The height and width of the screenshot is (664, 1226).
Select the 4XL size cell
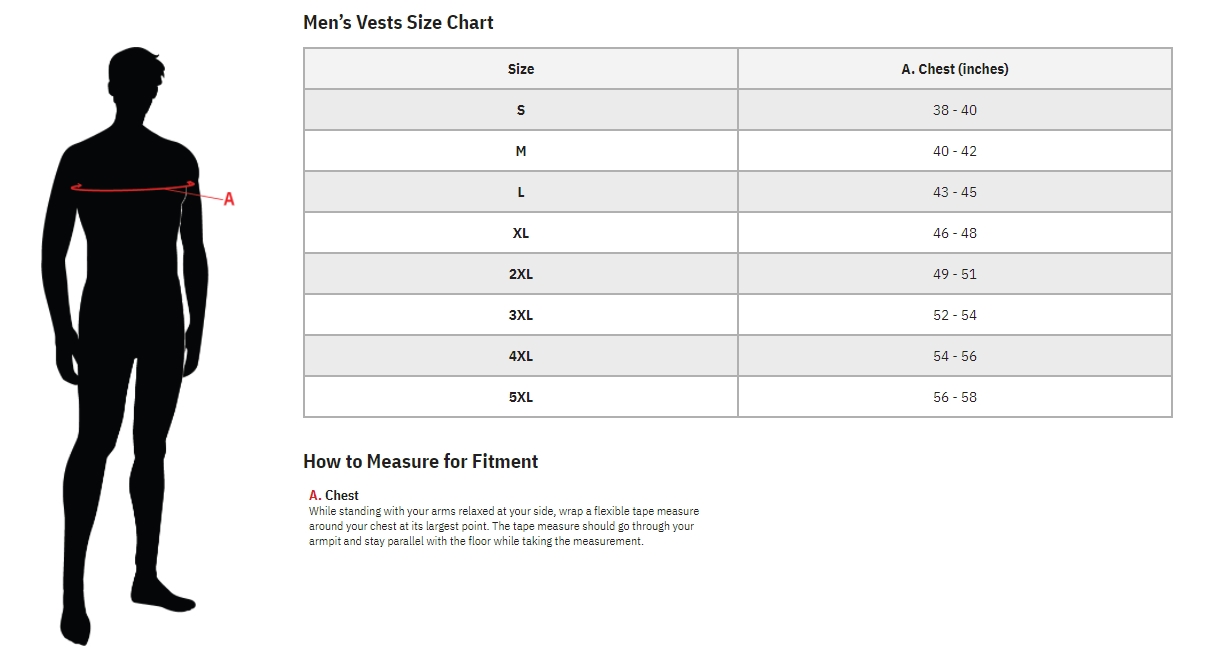coord(521,356)
